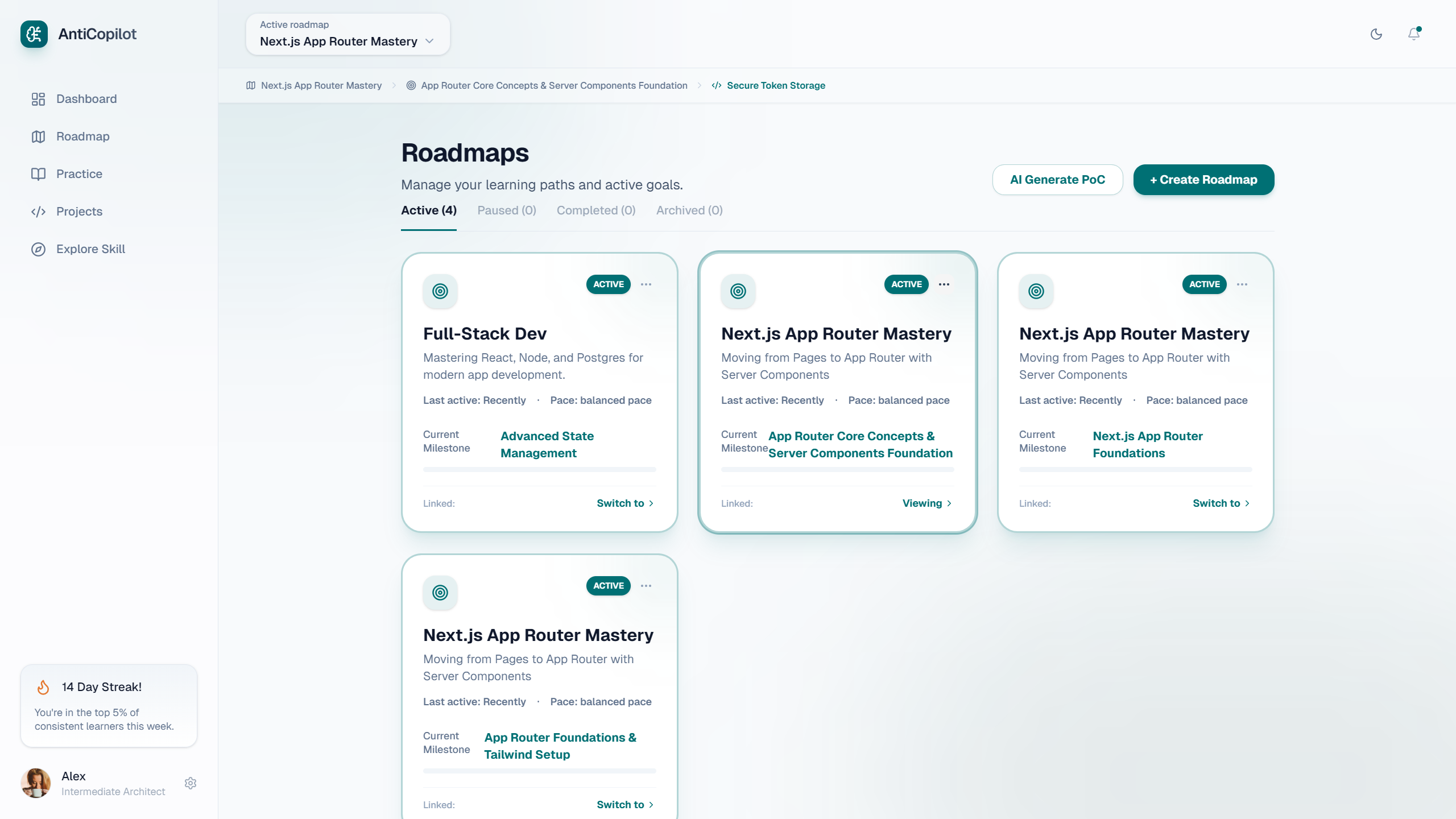Click the Full-Stack Dev progress bar

[540, 469]
